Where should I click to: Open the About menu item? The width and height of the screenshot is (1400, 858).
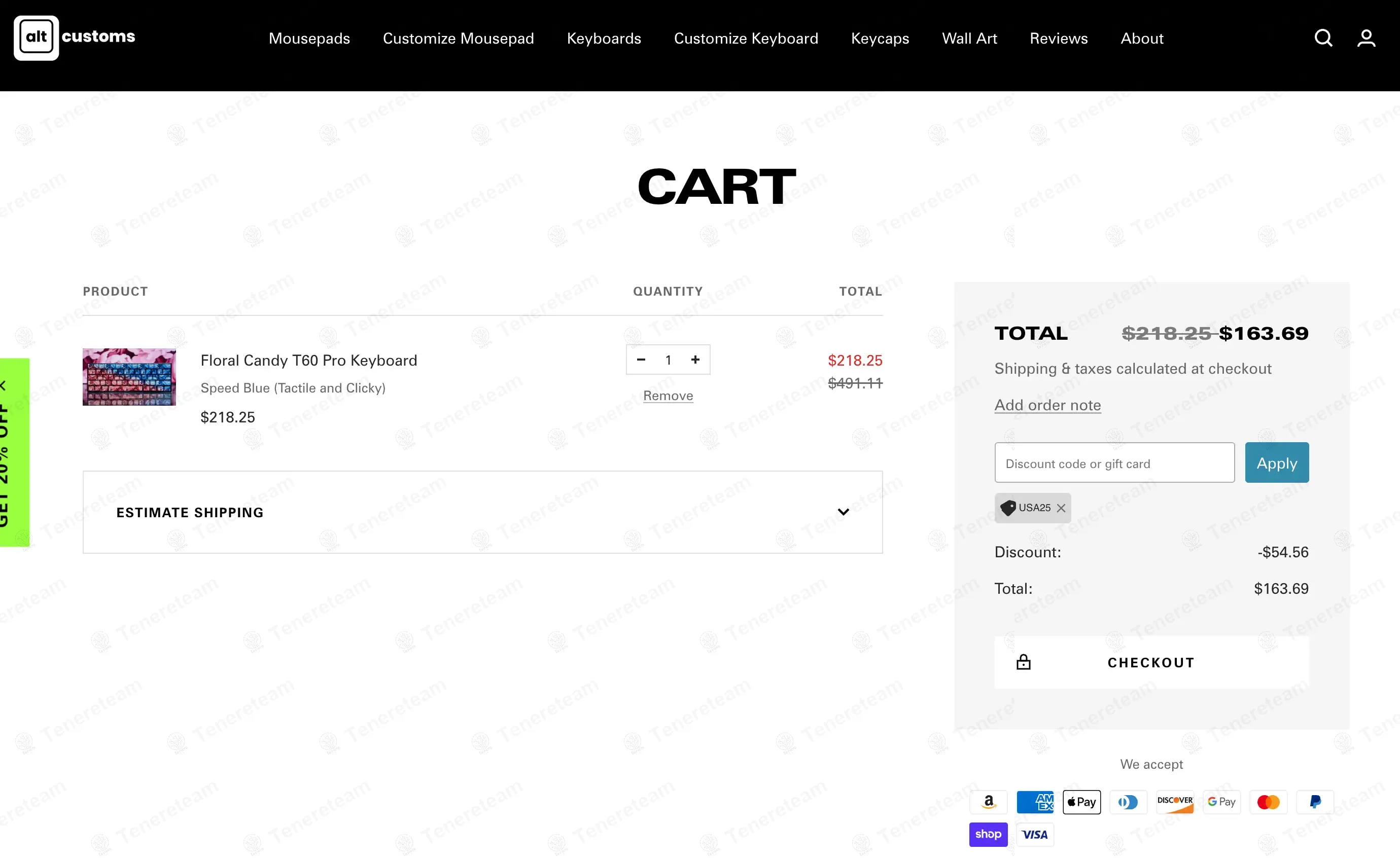(x=1141, y=38)
